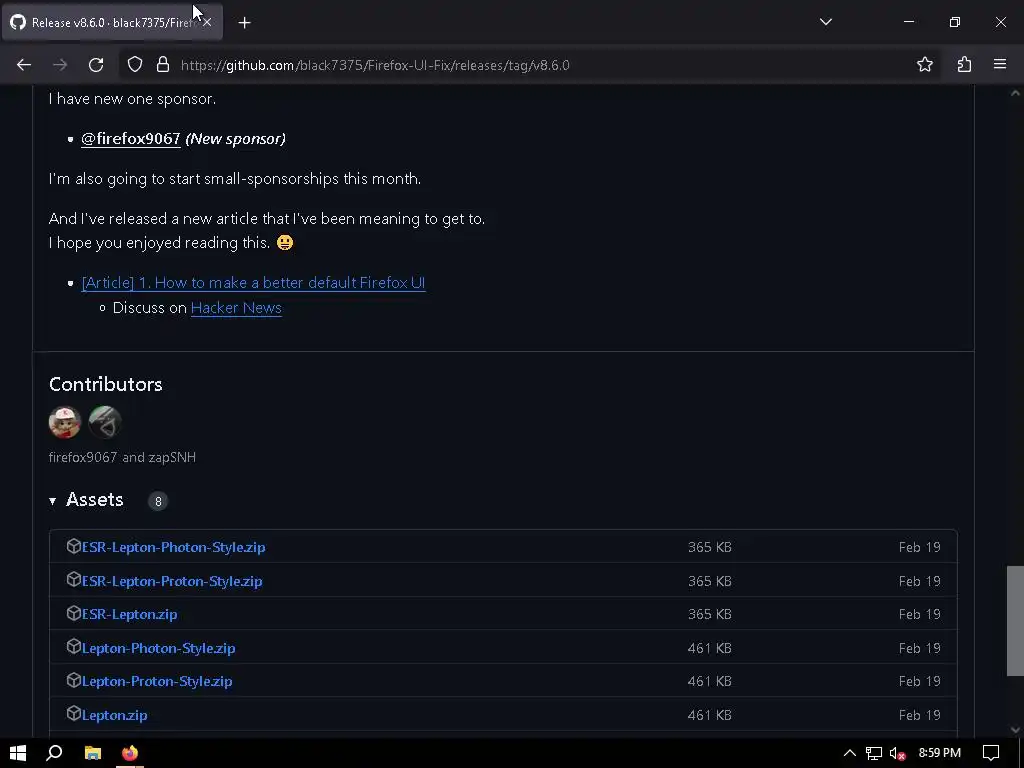Open the tracking protection shield icon
1024x768 pixels.
click(x=135, y=65)
